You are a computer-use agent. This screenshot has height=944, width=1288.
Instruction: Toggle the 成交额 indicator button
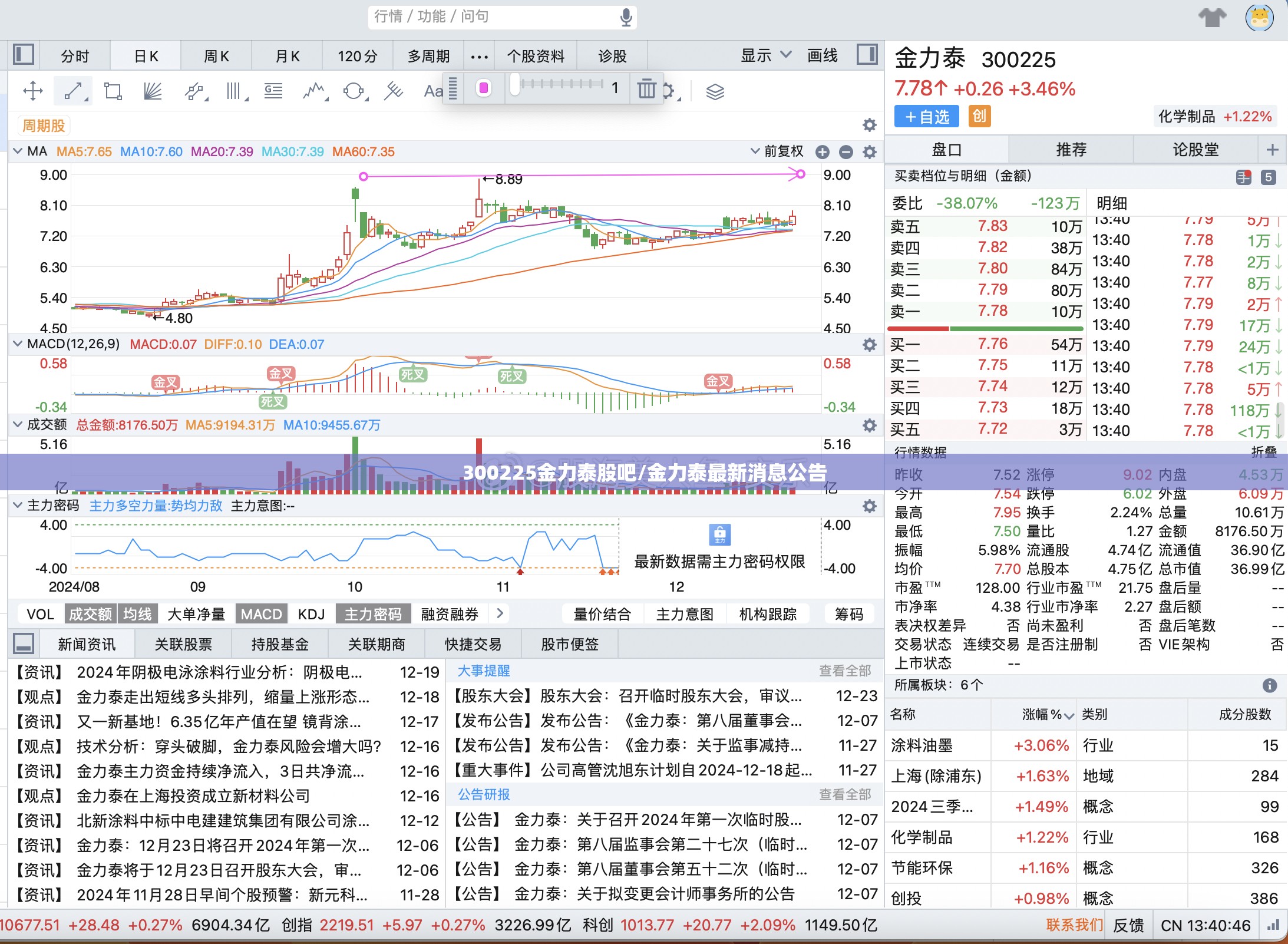click(x=90, y=614)
